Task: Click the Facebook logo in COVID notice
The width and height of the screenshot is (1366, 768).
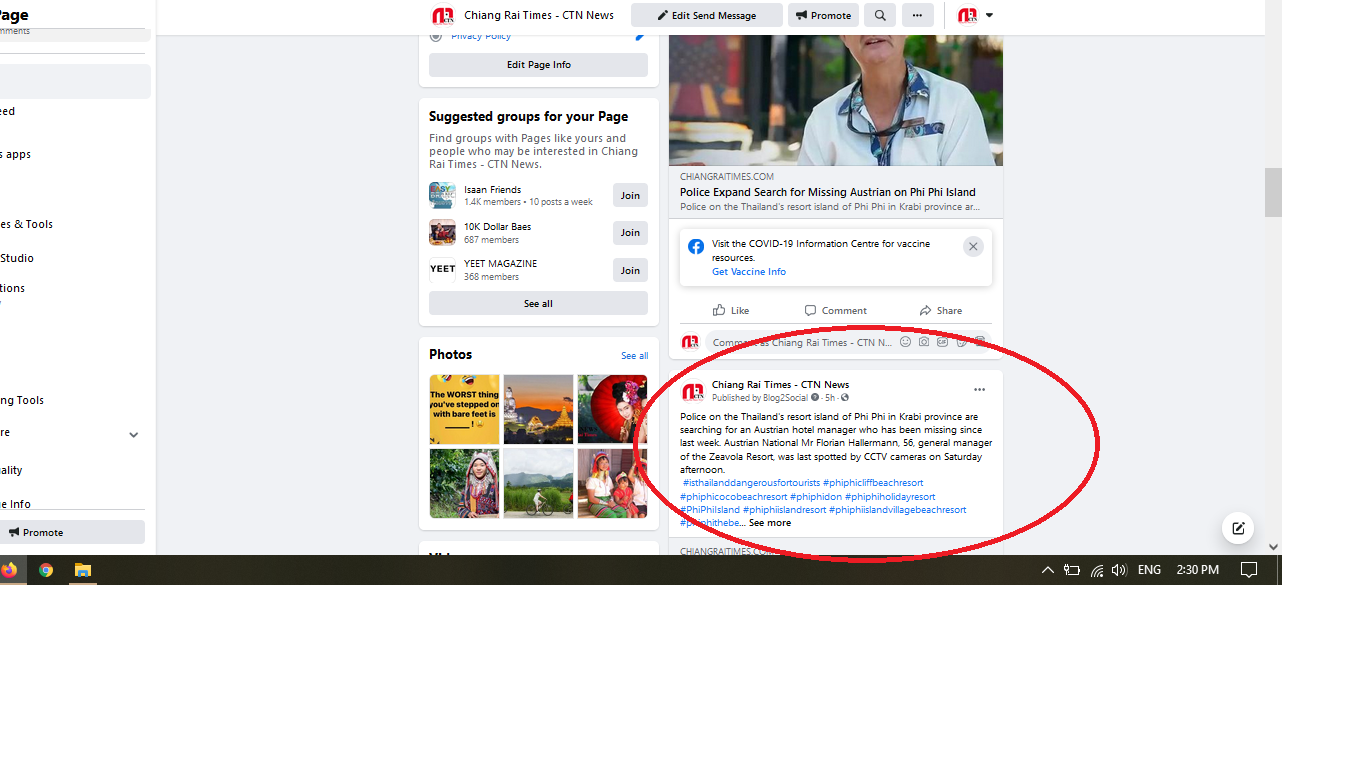Action: tap(696, 246)
